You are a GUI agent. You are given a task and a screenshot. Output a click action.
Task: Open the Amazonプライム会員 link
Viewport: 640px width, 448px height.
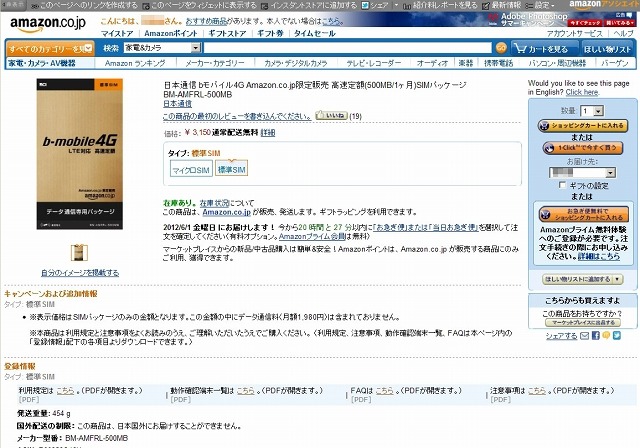click(312, 236)
